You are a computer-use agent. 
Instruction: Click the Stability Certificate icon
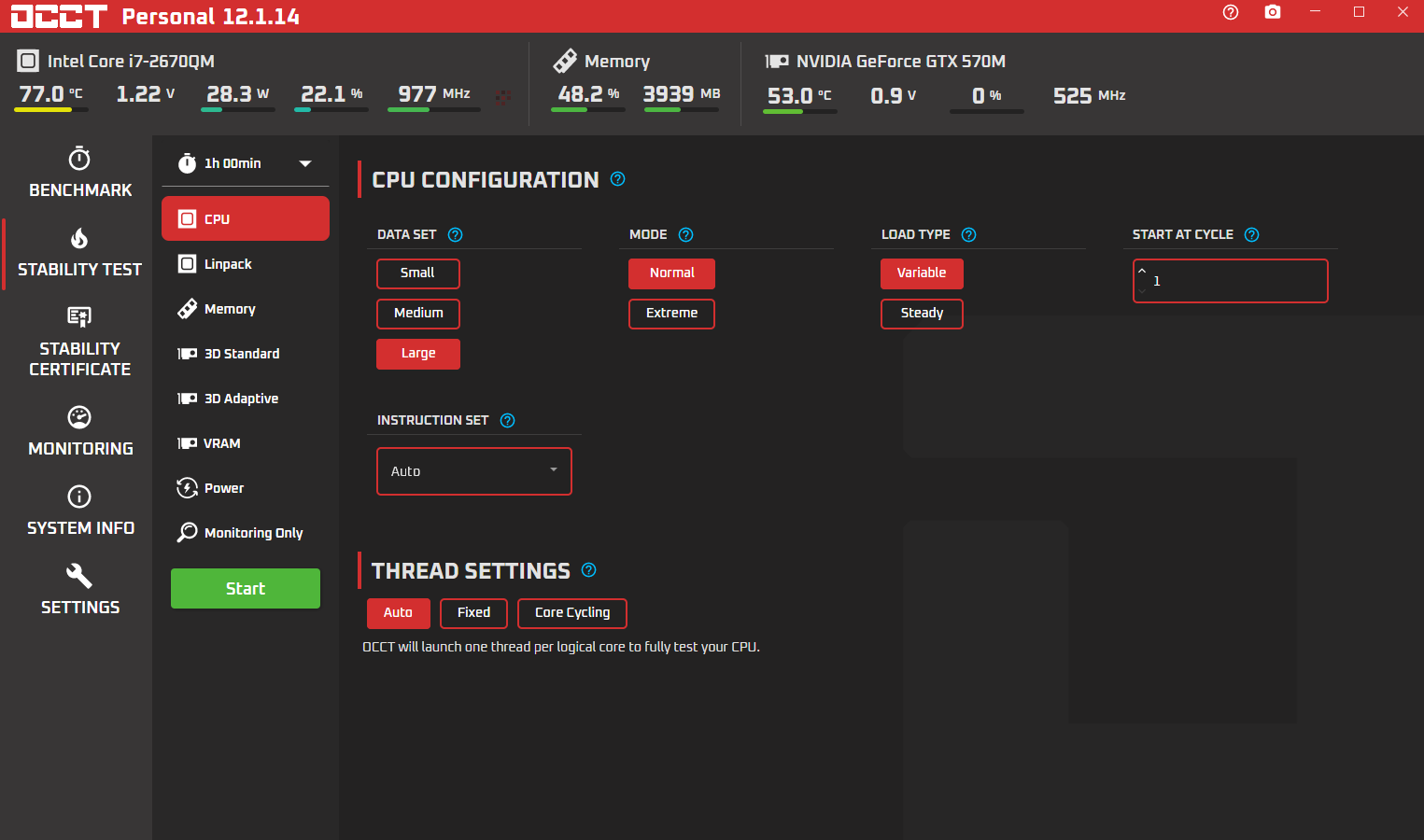click(x=79, y=316)
